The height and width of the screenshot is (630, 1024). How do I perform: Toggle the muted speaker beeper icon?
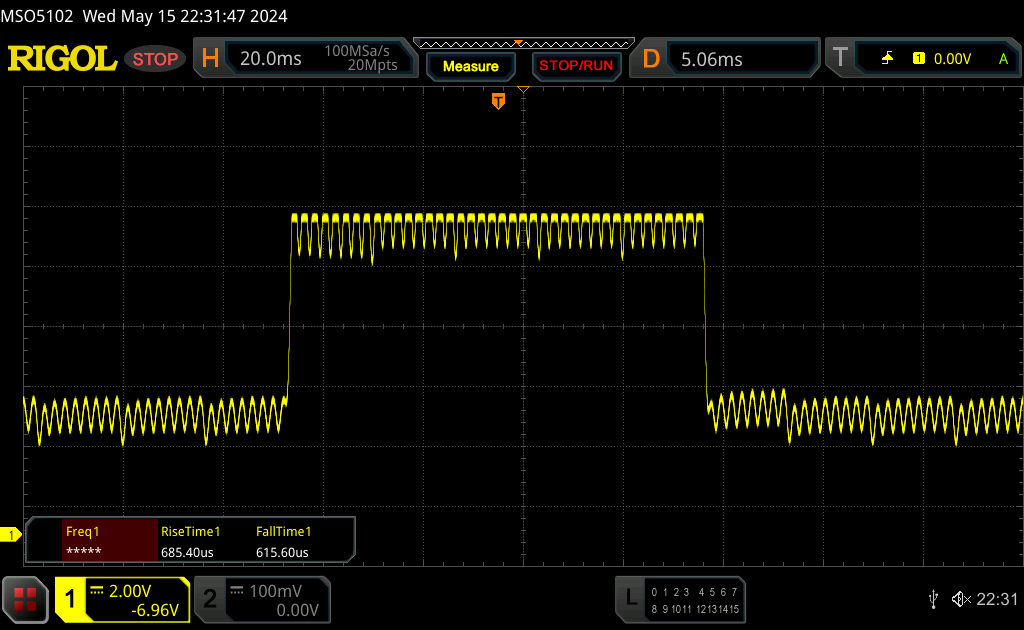click(x=961, y=598)
